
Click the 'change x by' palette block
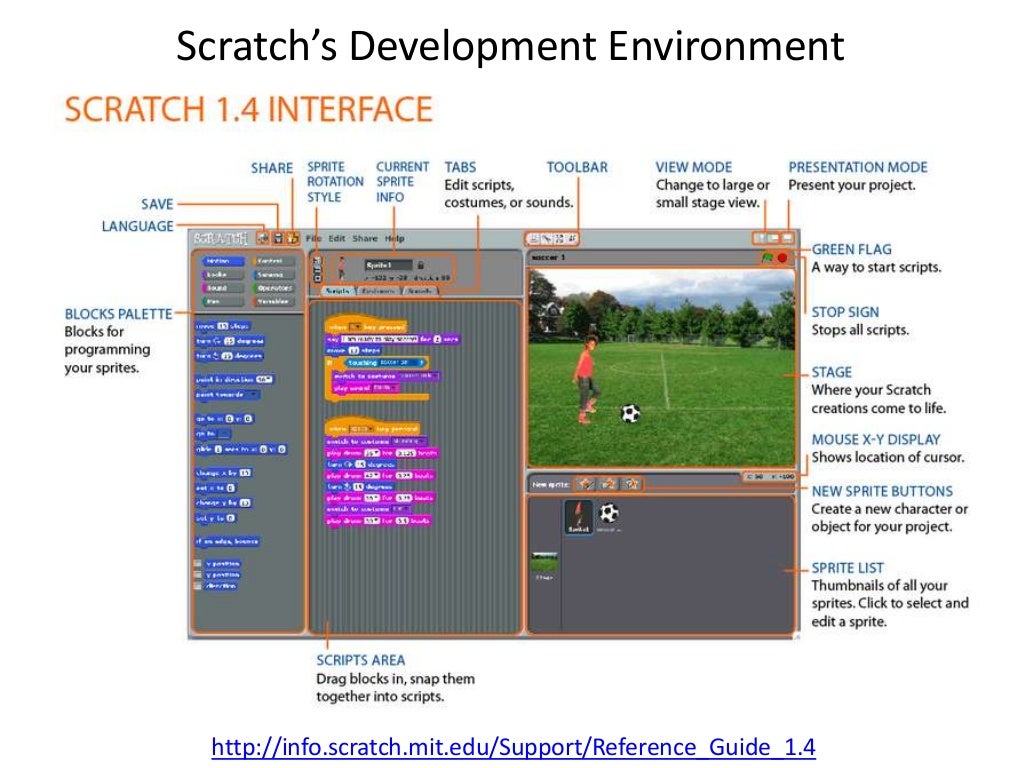tap(223, 473)
